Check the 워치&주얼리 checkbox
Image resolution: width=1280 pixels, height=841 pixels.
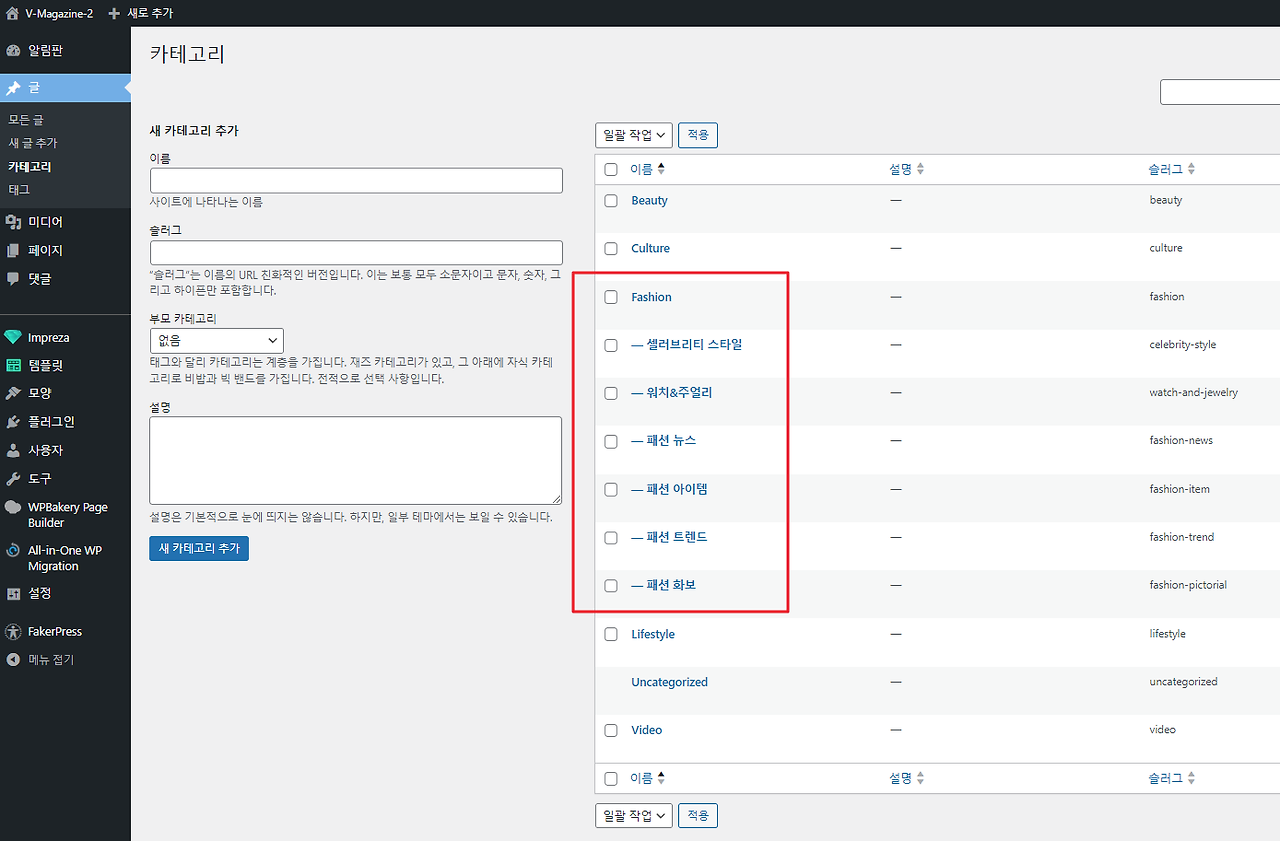click(x=611, y=393)
